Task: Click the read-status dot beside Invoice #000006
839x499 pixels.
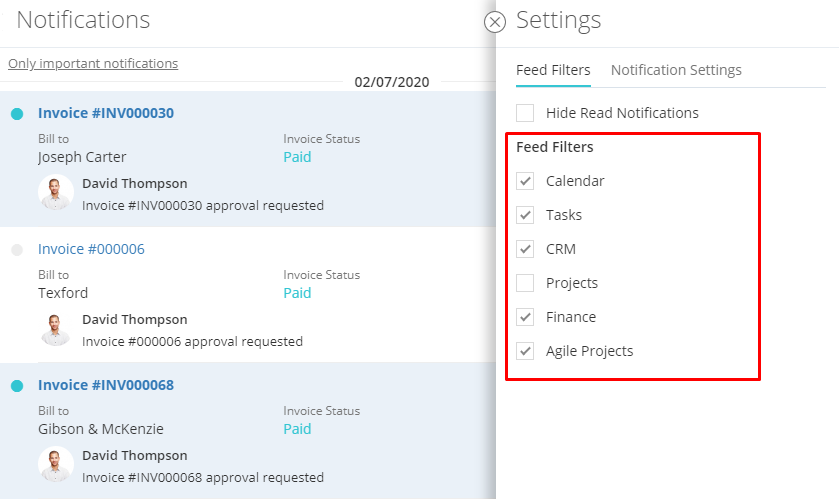Action: (x=17, y=250)
